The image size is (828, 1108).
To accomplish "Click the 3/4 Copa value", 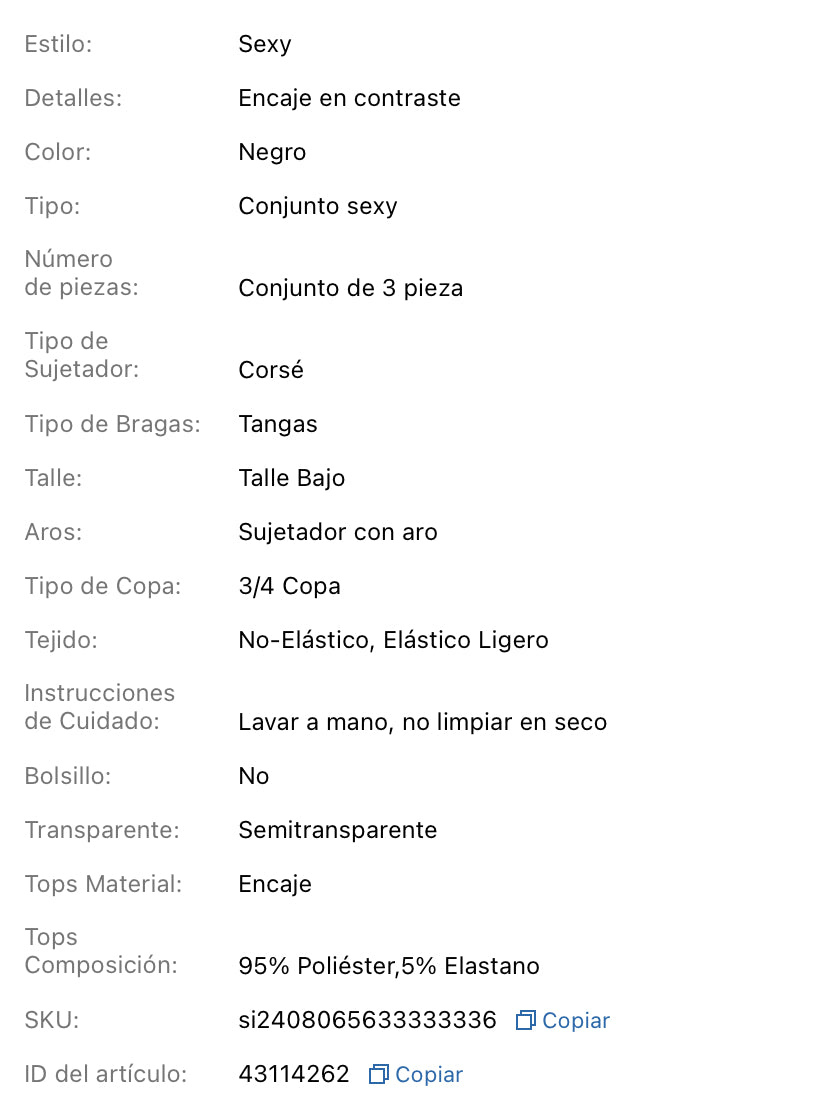I will [x=289, y=587].
